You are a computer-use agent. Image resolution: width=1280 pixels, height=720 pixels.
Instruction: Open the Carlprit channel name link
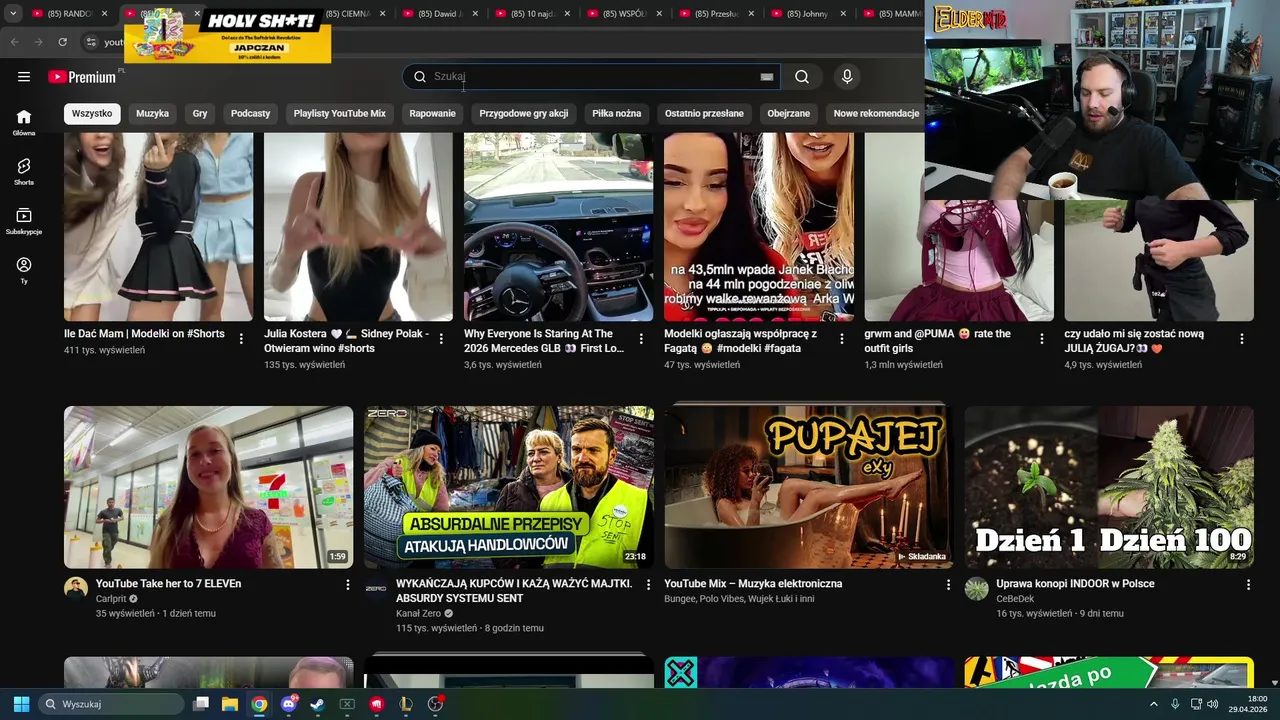[x=111, y=598]
